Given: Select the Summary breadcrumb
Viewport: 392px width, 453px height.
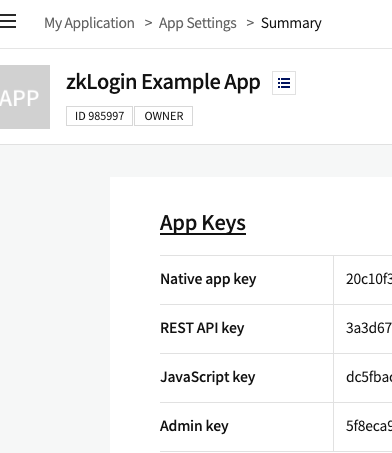Looking at the screenshot, I should 291,23.
